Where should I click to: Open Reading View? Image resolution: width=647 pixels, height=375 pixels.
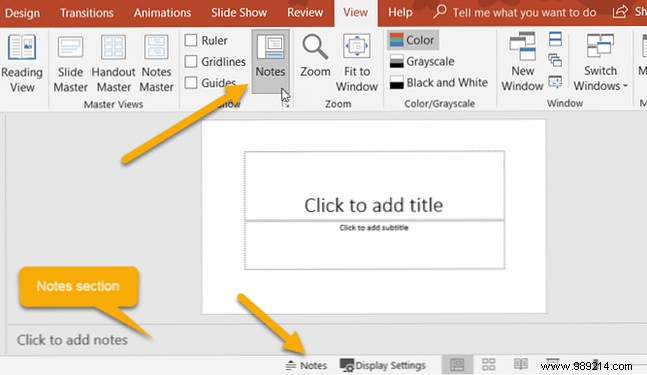point(22,64)
